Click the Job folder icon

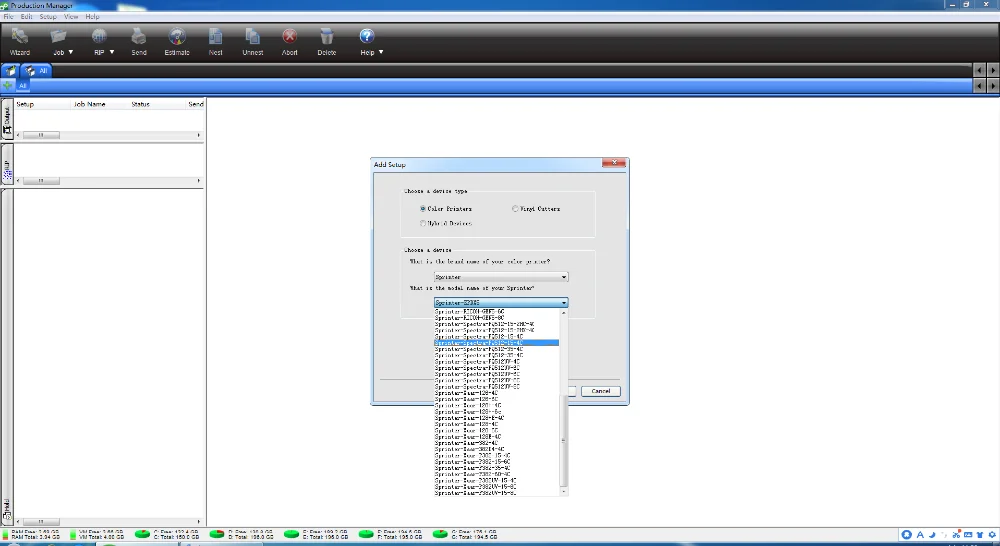point(59,37)
